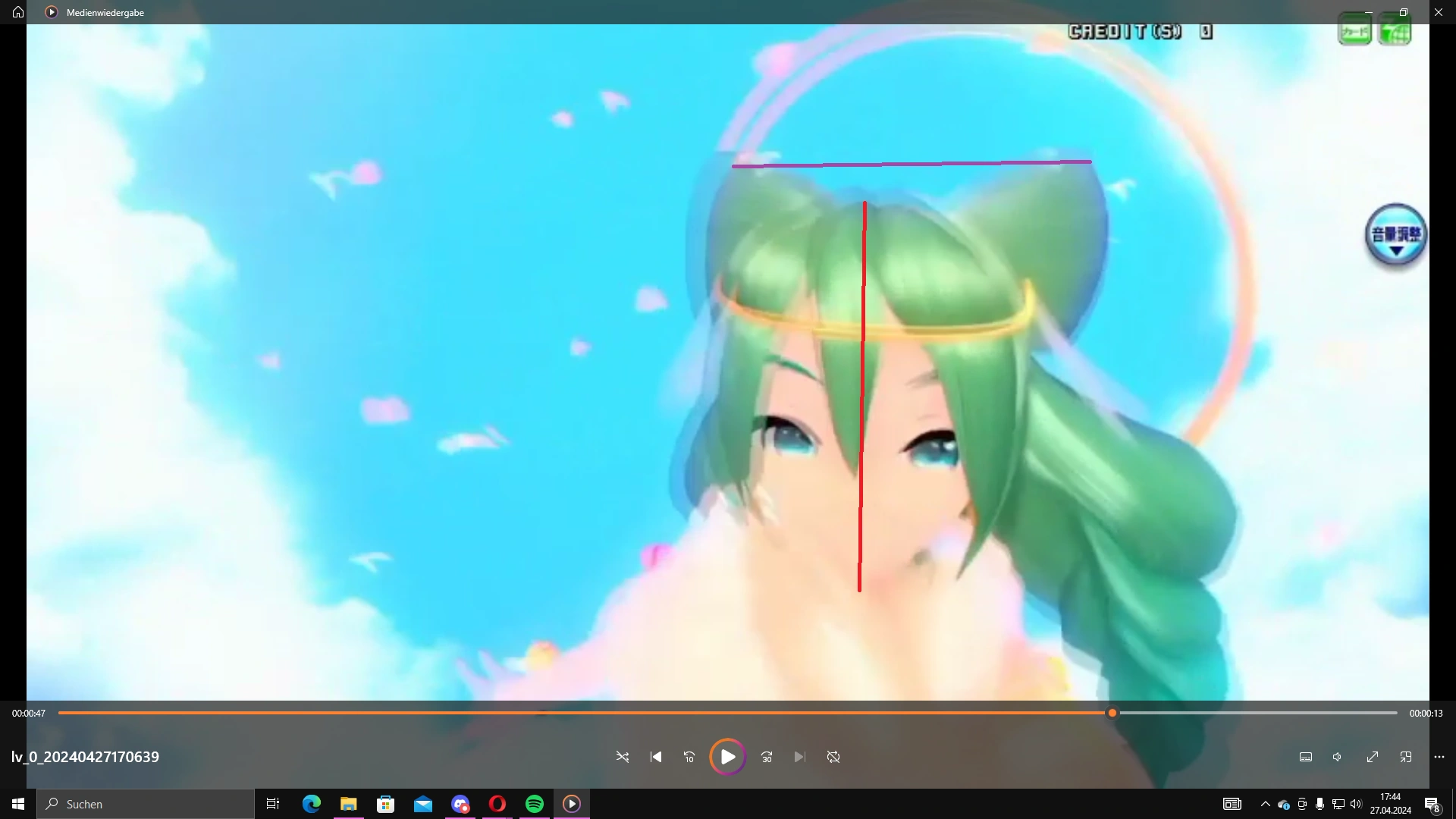Open the notification center
Screen dimensions: 1456x819
point(1432,804)
